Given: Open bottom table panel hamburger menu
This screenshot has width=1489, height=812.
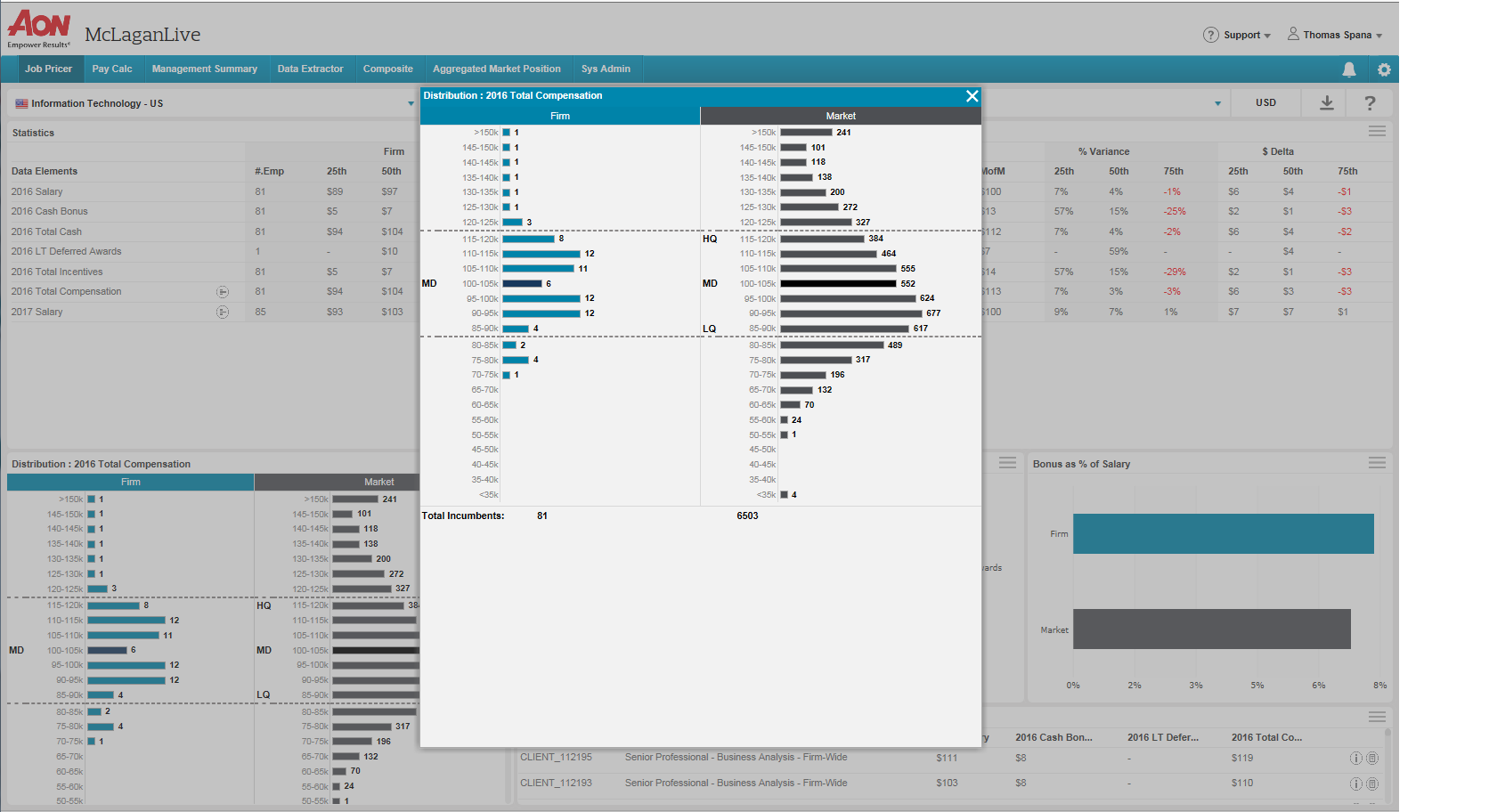Looking at the screenshot, I should pos(1377,717).
